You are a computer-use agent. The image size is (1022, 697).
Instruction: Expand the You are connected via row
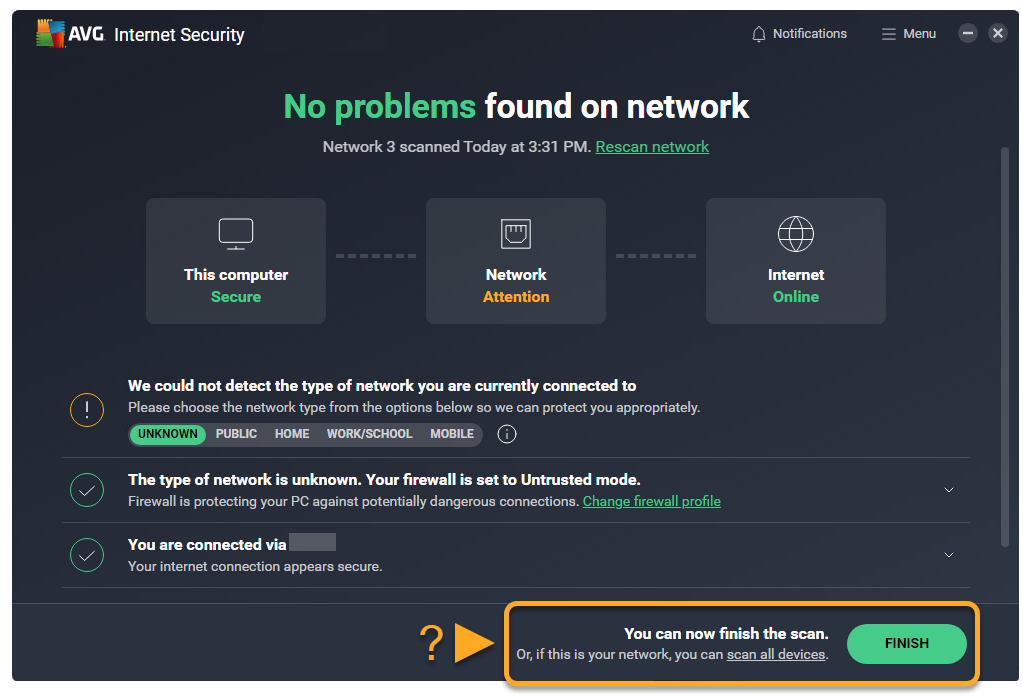point(949,555)
